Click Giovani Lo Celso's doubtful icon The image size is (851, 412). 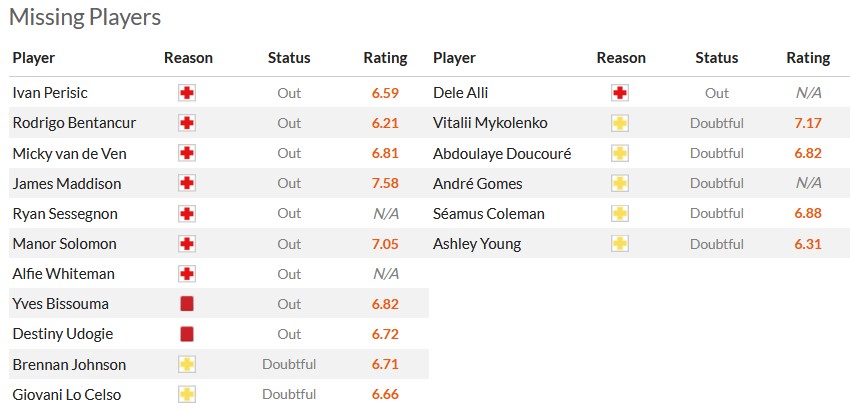coord(186,394)
